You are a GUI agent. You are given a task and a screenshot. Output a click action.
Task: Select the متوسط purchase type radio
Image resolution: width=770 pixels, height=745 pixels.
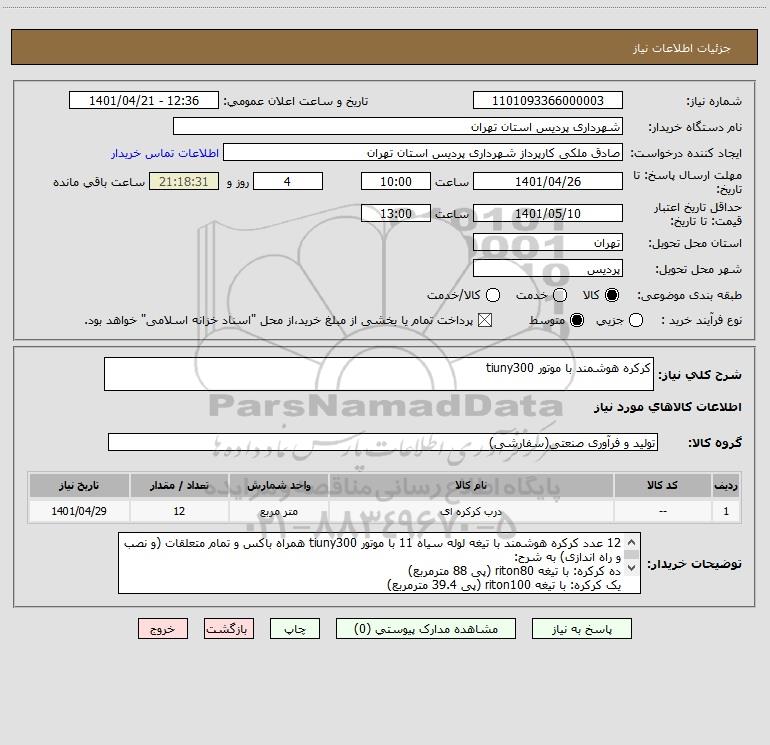coord(577,320)
